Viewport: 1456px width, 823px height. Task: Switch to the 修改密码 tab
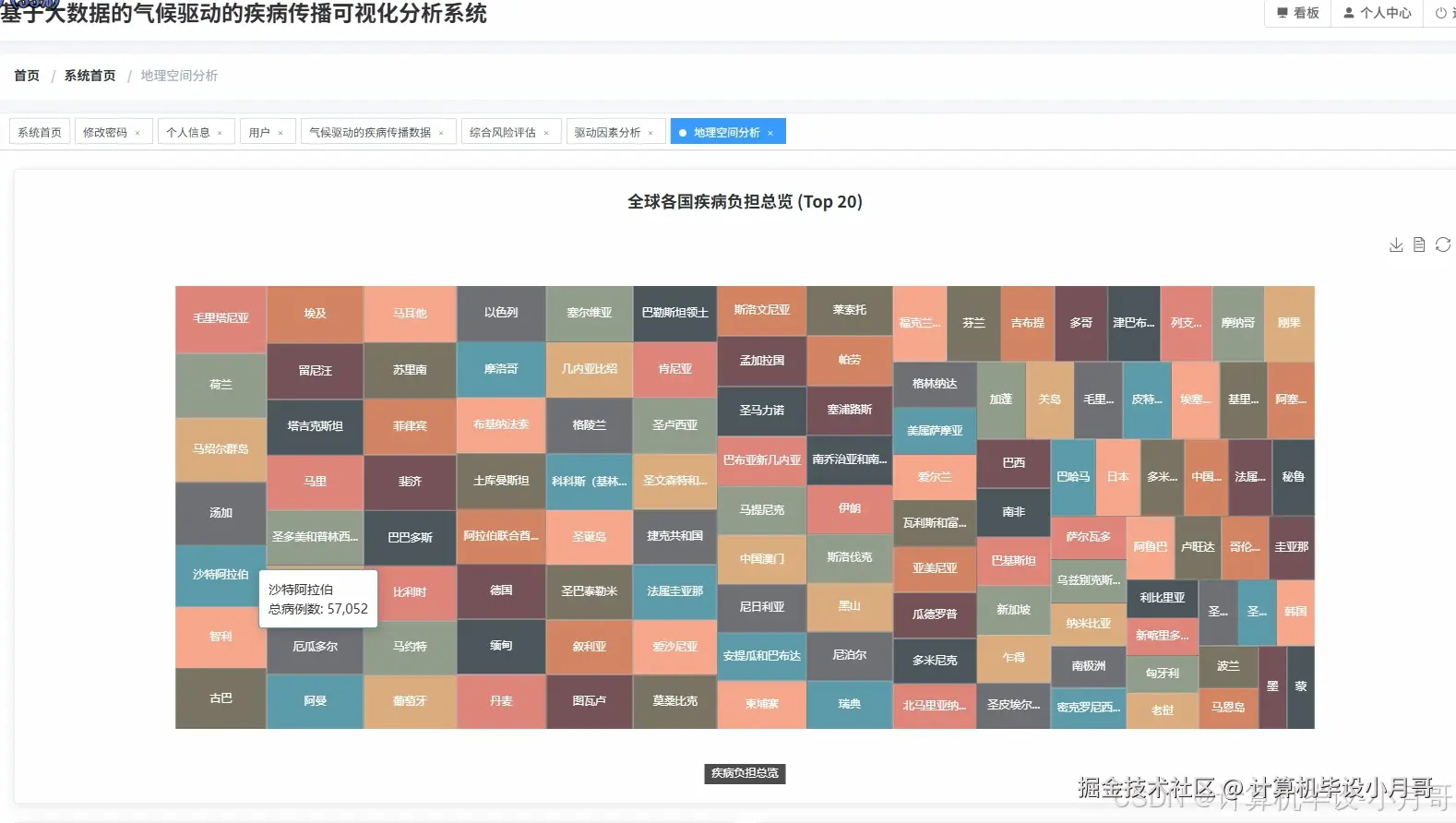(x=113, y=132)
